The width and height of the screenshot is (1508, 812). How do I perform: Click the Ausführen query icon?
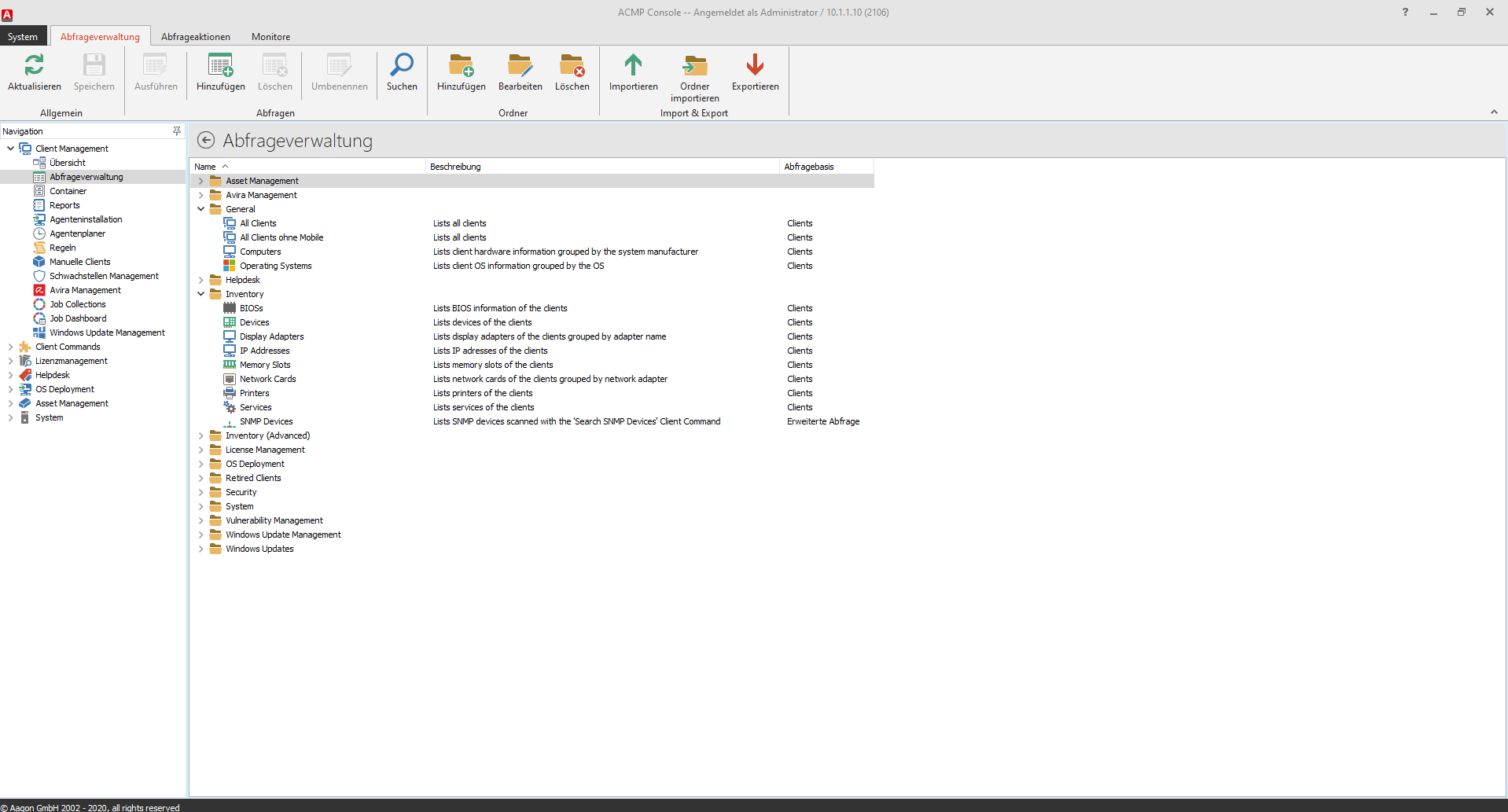click(x=156, y=66)
